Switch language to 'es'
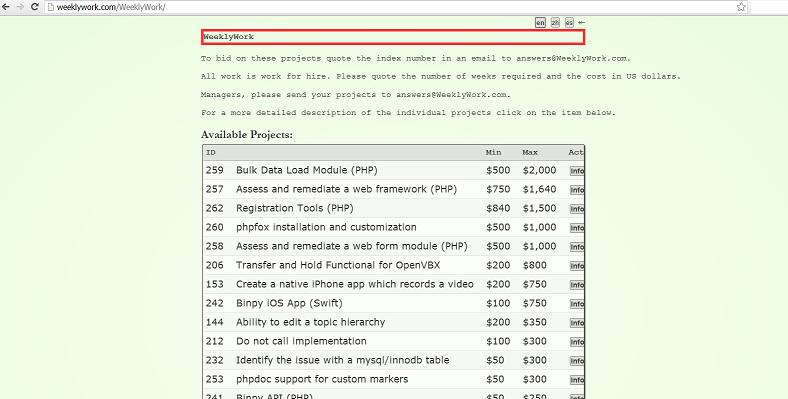788x399 pixels. pos(569,23)
